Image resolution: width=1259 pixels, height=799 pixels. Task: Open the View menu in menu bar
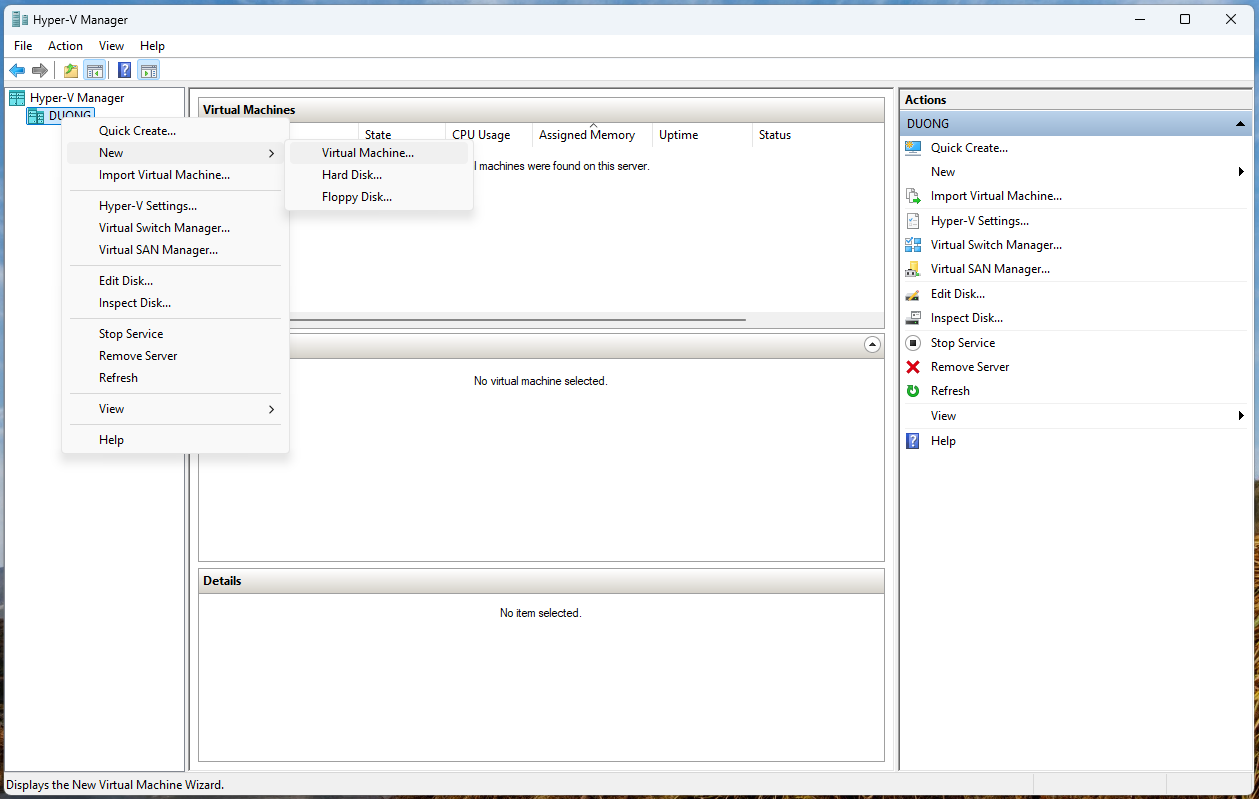pos(112,46)
